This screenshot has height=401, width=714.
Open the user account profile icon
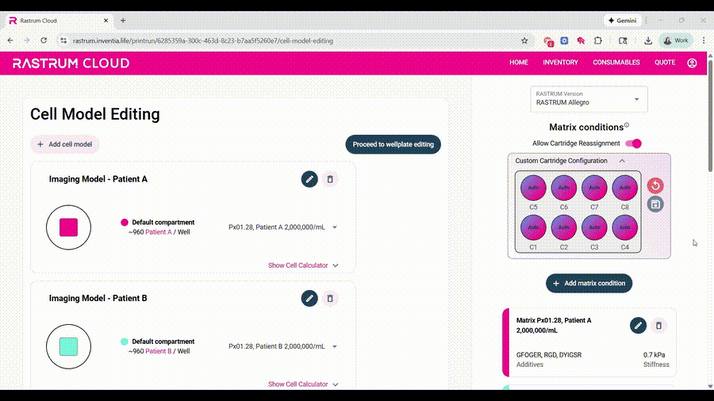(692, 63)
